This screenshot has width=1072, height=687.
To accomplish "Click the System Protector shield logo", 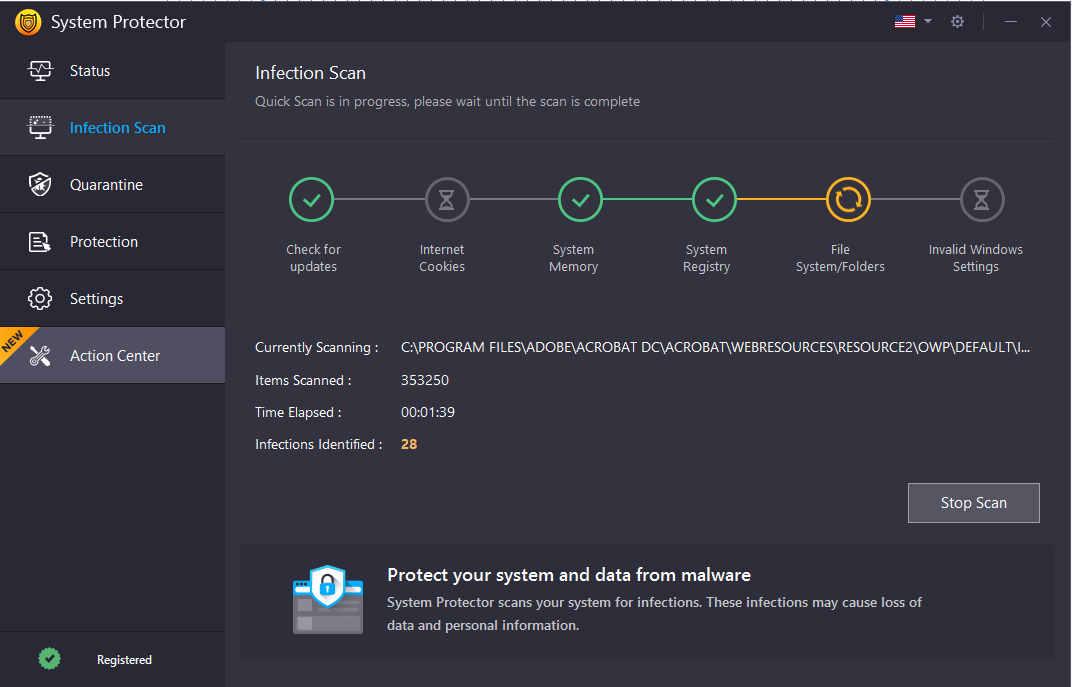I will (x=28, y=22).
